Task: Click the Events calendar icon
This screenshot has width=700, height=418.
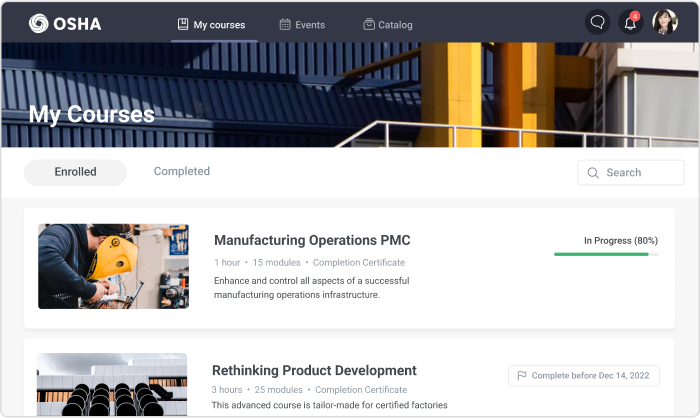Action: coord(285,24)
